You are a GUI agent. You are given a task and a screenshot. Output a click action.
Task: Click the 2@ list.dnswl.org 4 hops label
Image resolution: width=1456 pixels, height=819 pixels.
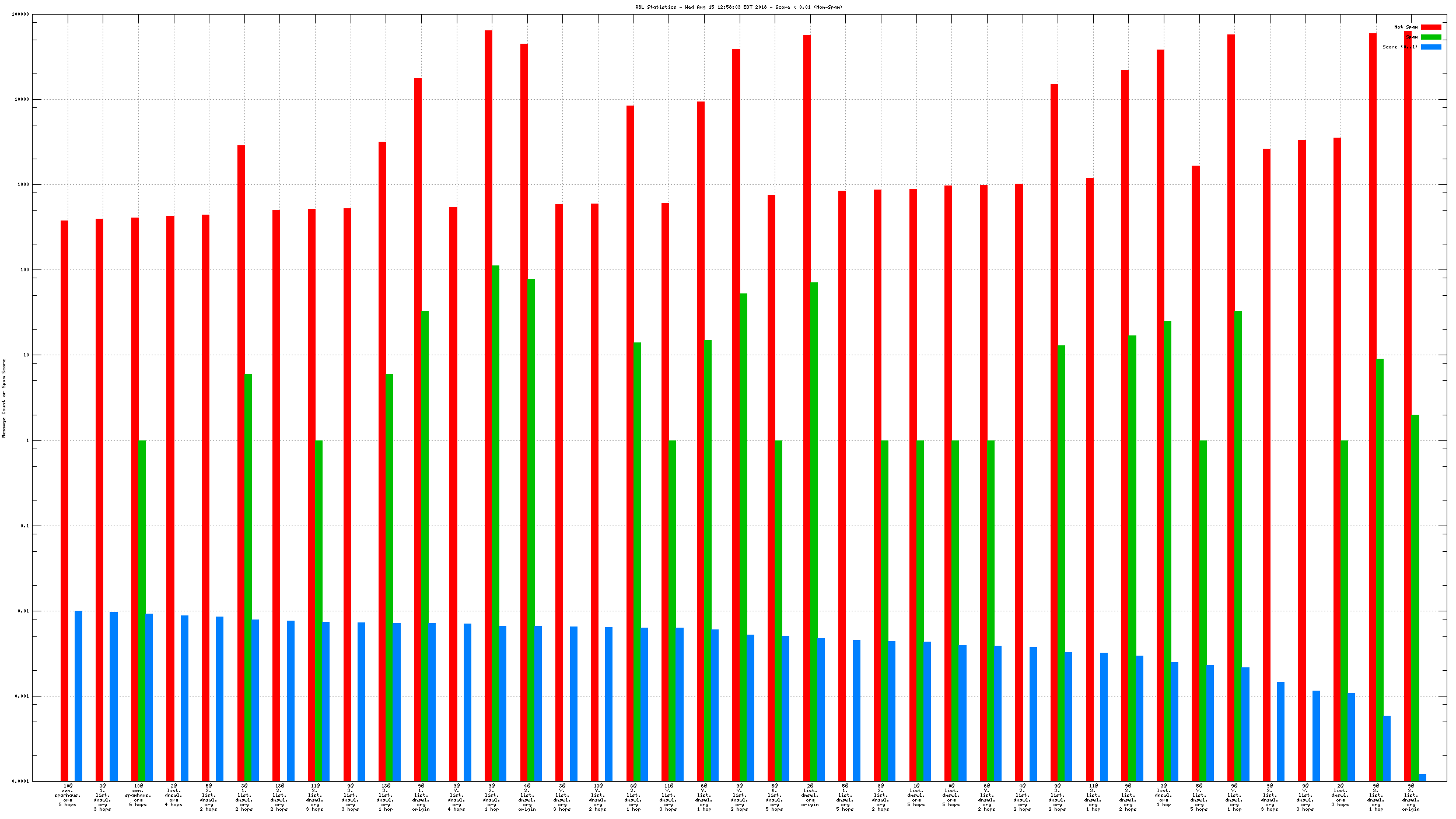tap(174, 795)
